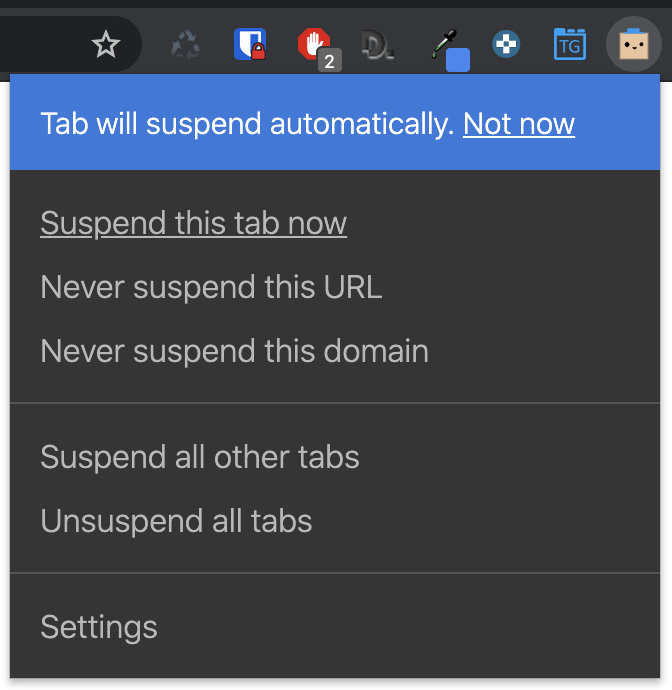
Task: Click the greyed-out recycle arrows extension icon
Action: point(186,45)
